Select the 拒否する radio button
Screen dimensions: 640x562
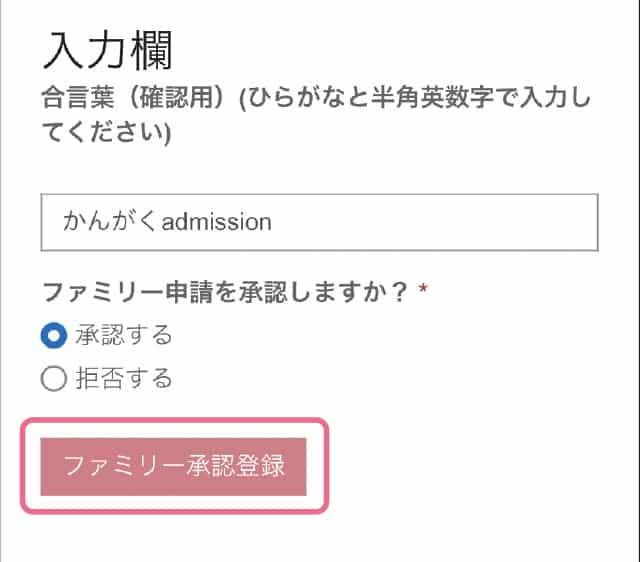tap(53, 379)
